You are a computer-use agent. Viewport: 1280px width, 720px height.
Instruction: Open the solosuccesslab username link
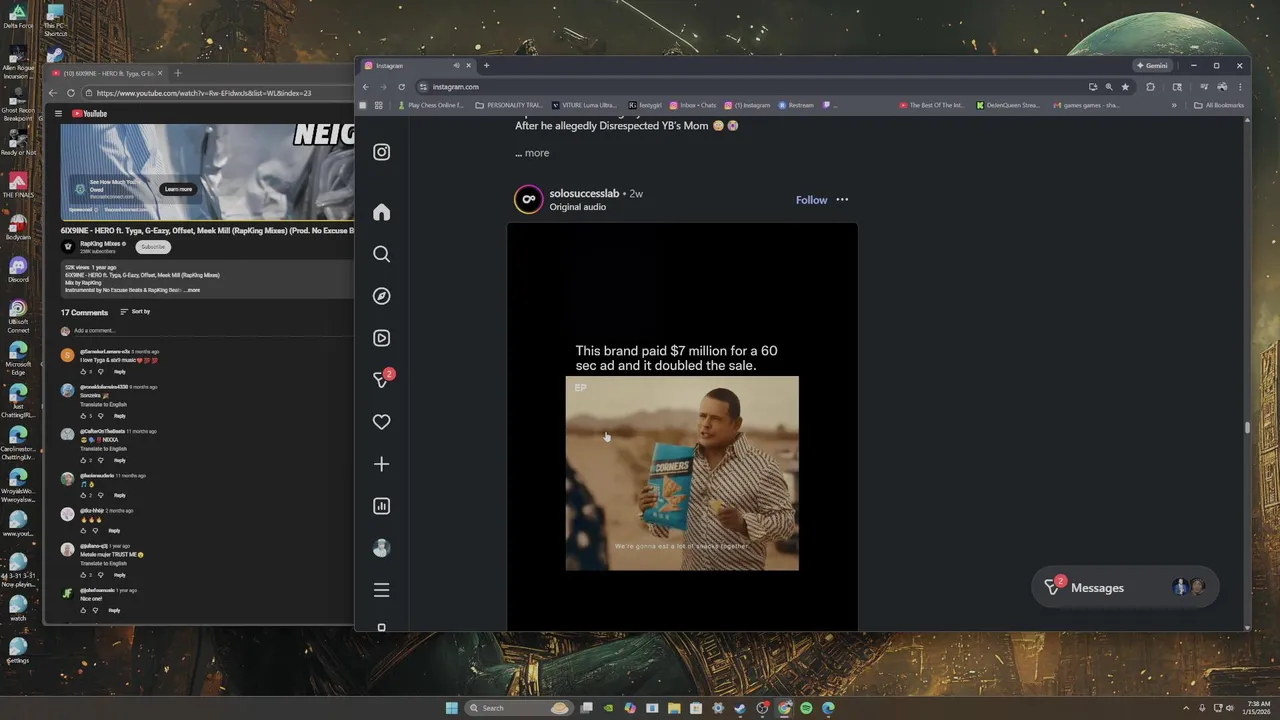pyautogui.click(x=584, y=193)
